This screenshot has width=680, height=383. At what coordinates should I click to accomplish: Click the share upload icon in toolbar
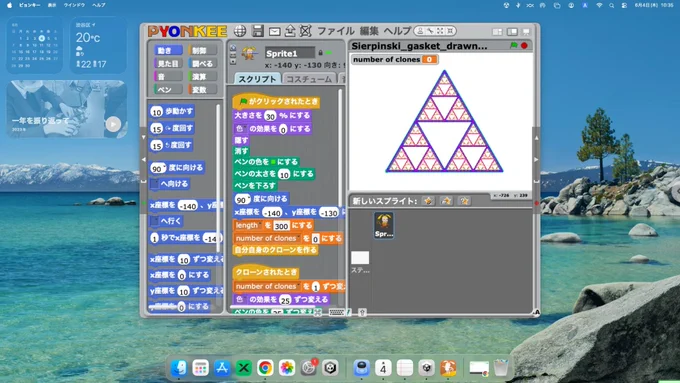pos(290,31)
